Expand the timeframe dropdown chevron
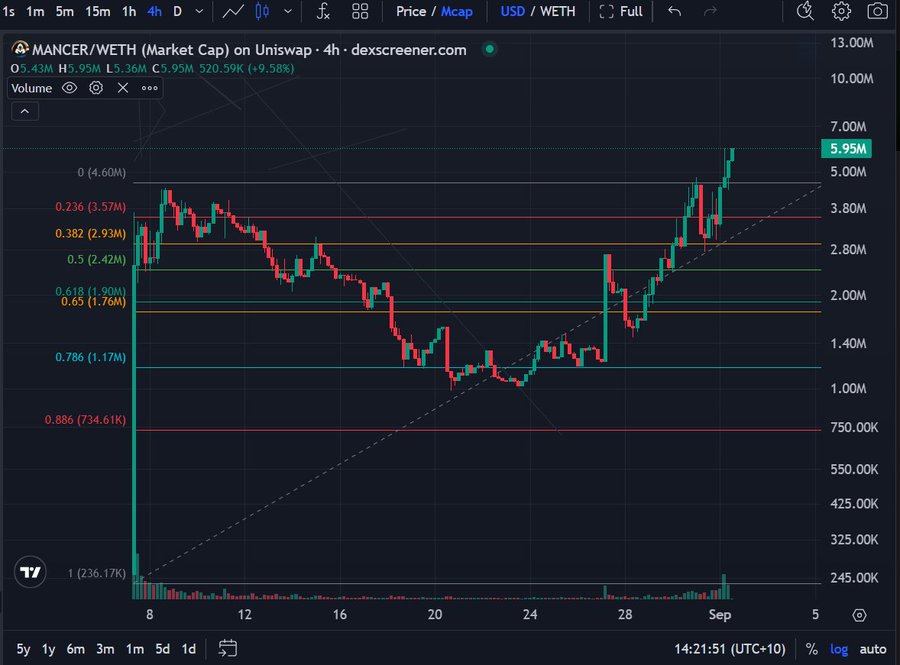This screenshot has height=665, width=900. click(x=199, y=11)
